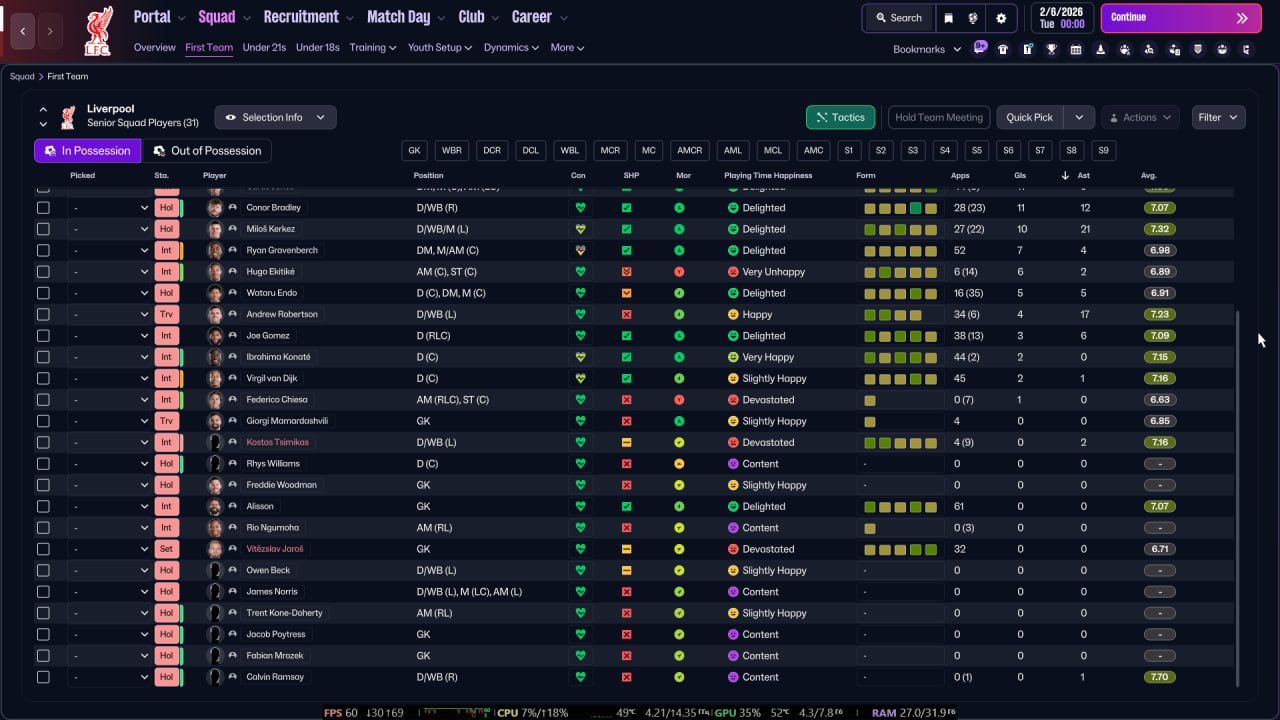Open the Tactics button

[x=841, y=117]
